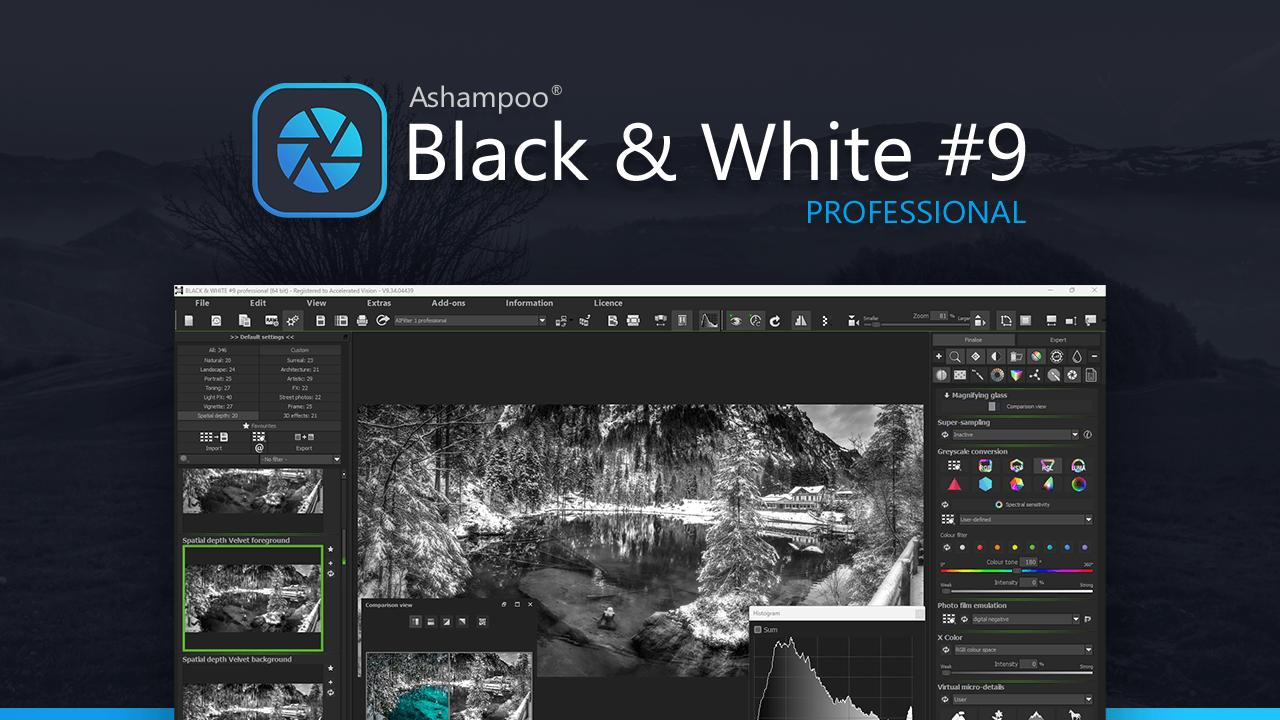Open the AIFilter 1 professional dropdown
The image size is (1280, 720).
470,321
